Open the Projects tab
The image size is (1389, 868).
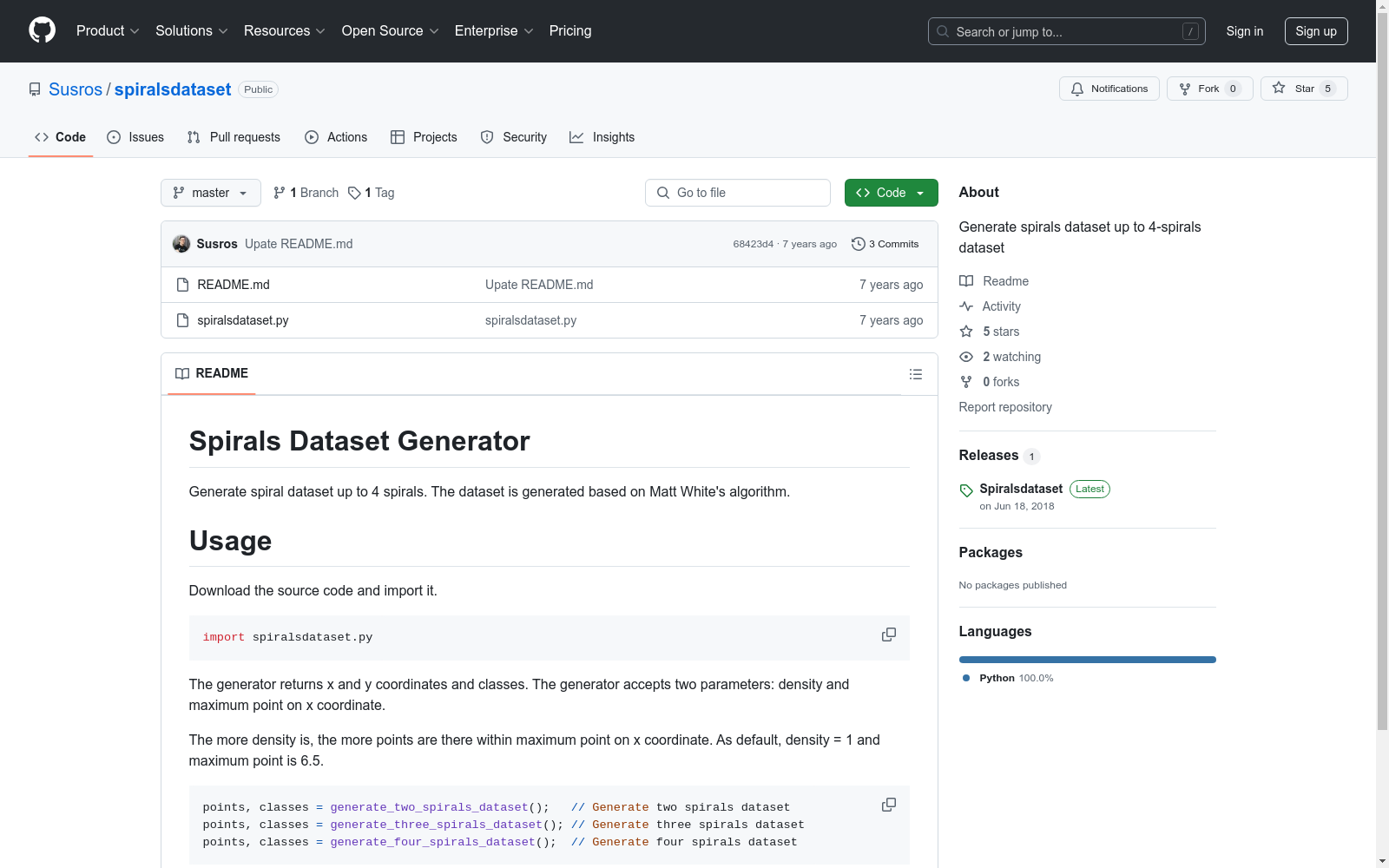424,137
